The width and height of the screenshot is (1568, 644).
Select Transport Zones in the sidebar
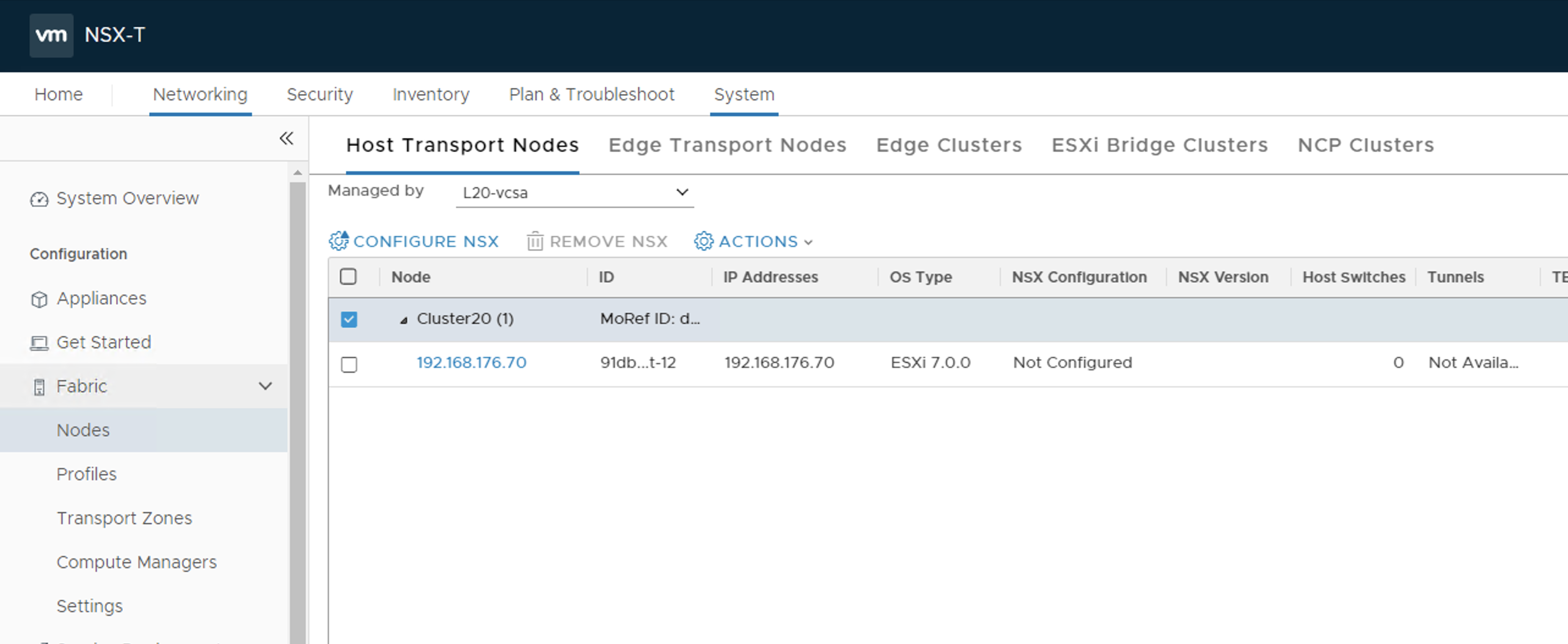coord(125,518)
